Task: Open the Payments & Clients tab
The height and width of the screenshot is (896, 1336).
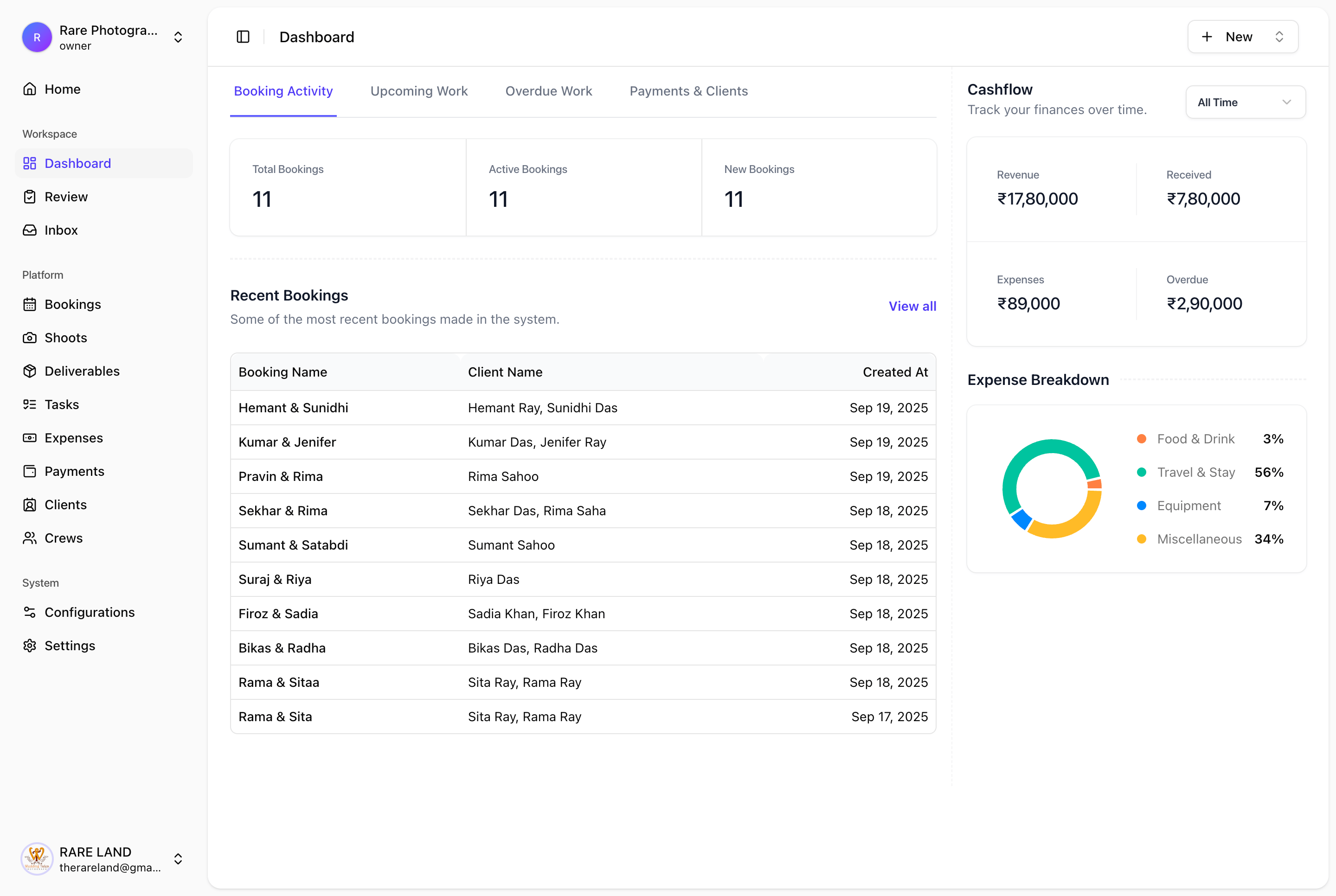Action: click(x=688, y=91)
